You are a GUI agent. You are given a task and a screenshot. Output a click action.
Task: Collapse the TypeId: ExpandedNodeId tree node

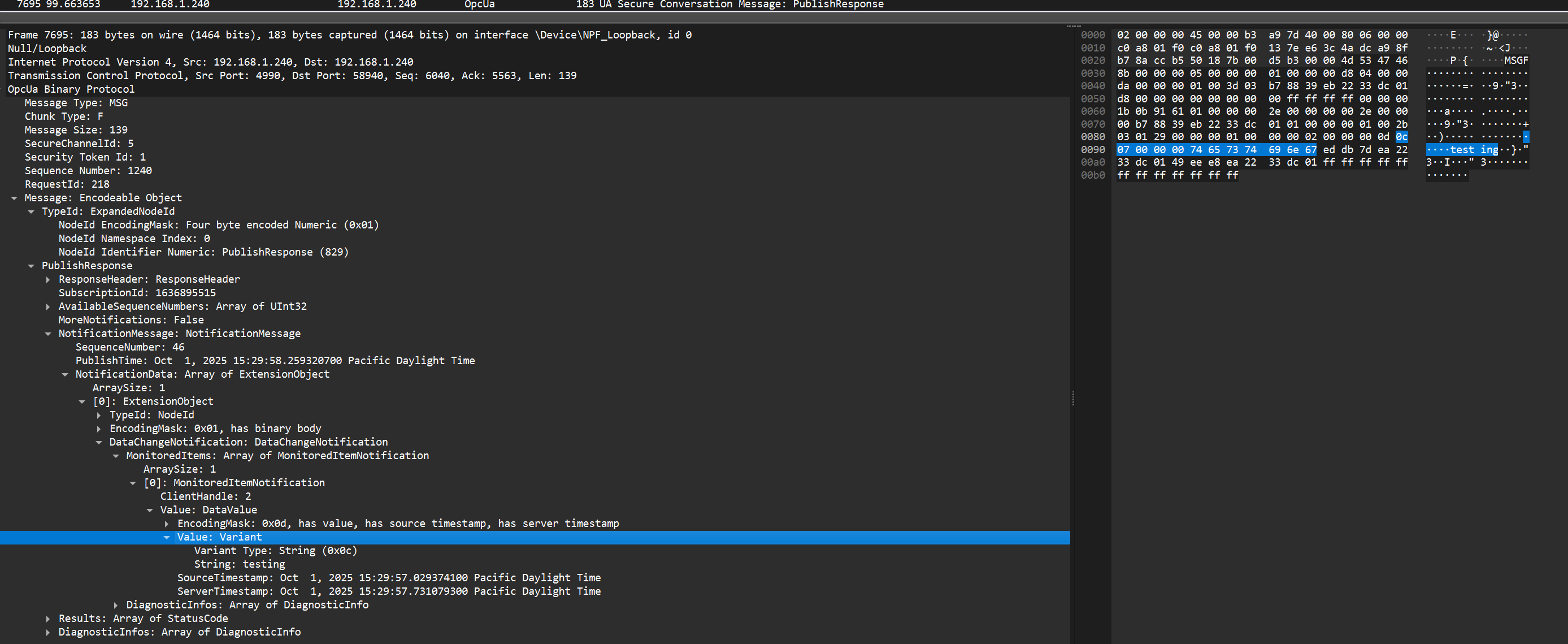(x=31, y=211)
